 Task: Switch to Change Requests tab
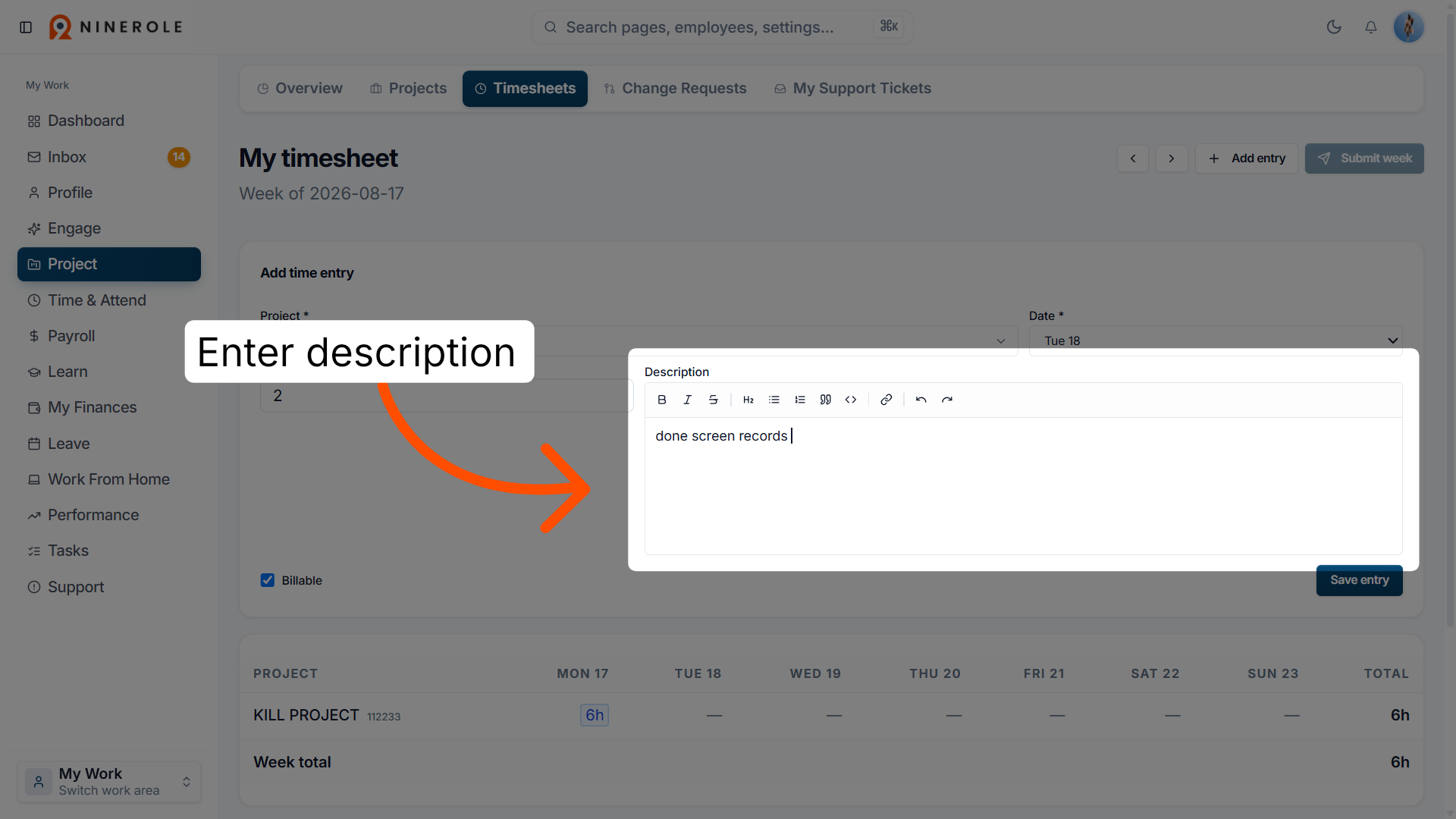pos(676,89)
